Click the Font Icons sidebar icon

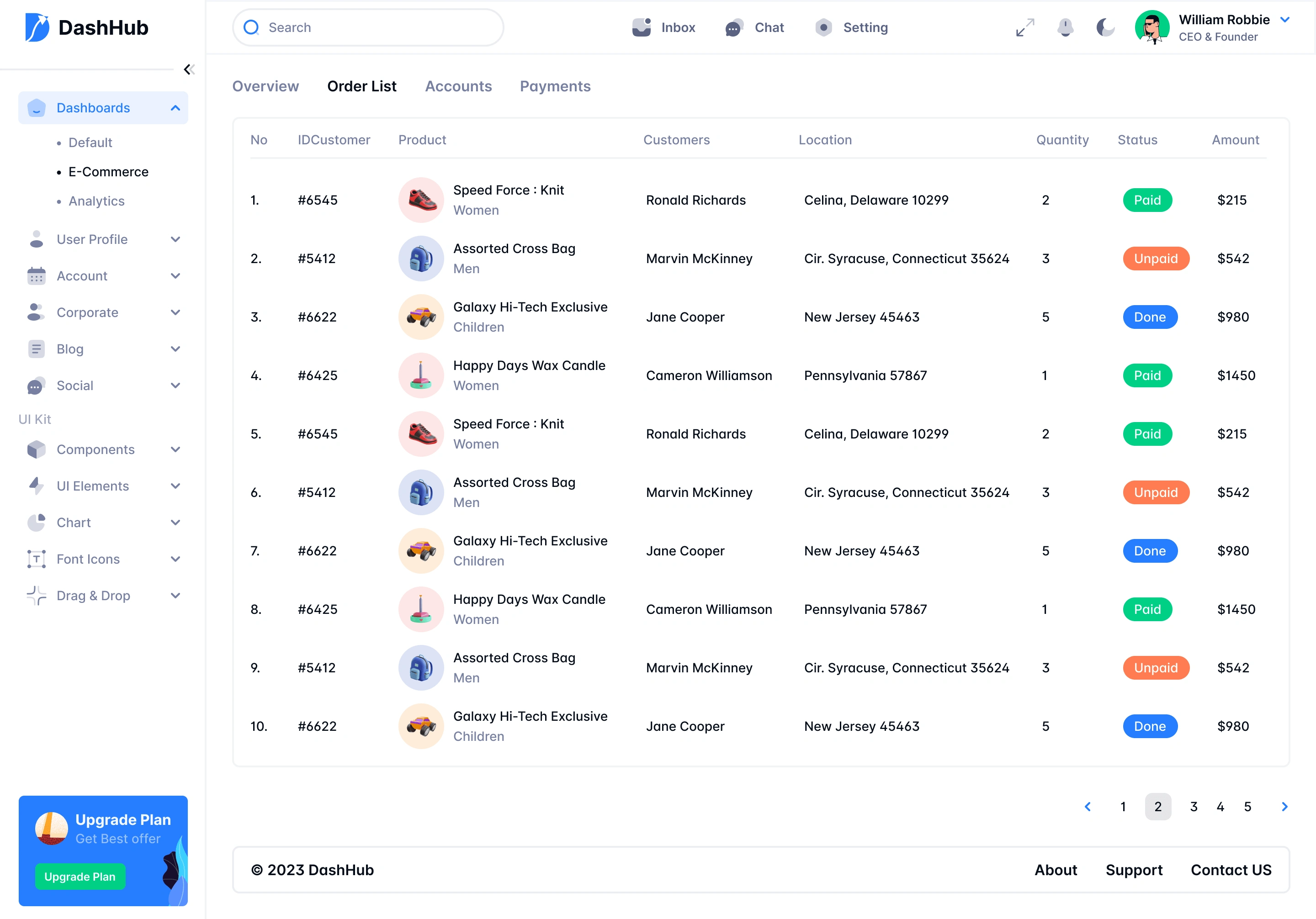pos(36,559)
